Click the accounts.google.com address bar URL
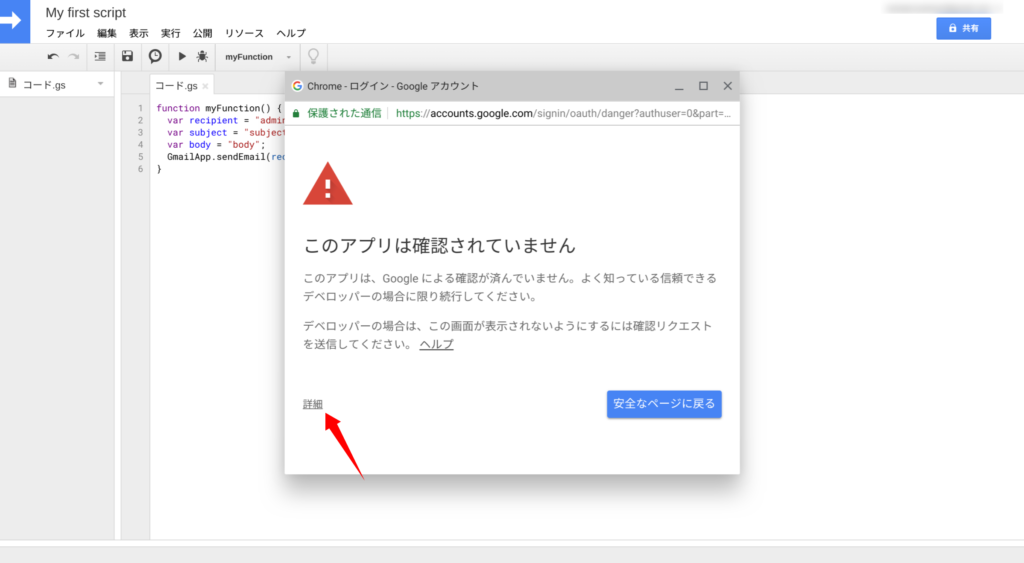 pos(563,113)
